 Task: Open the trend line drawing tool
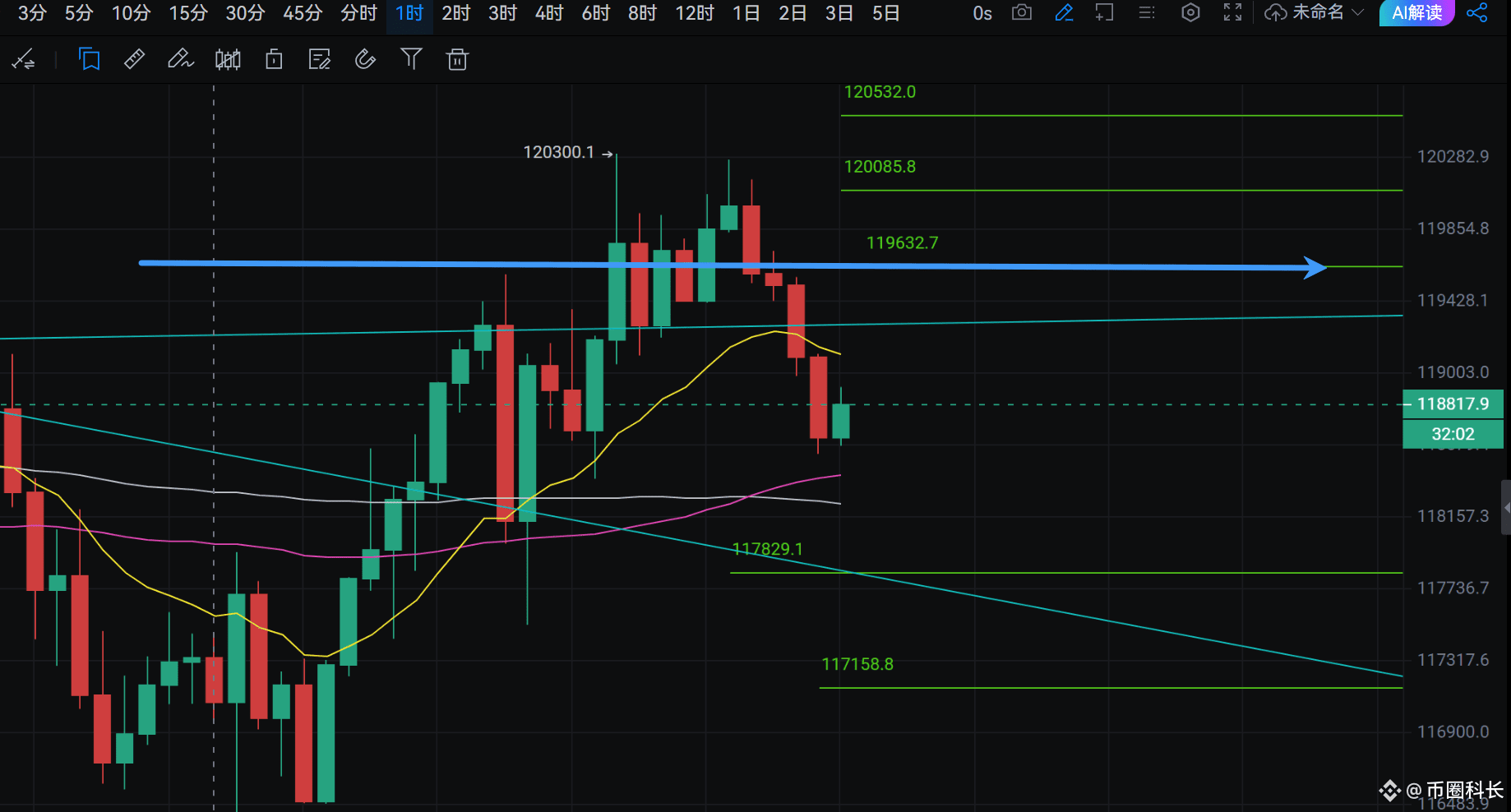23,59
